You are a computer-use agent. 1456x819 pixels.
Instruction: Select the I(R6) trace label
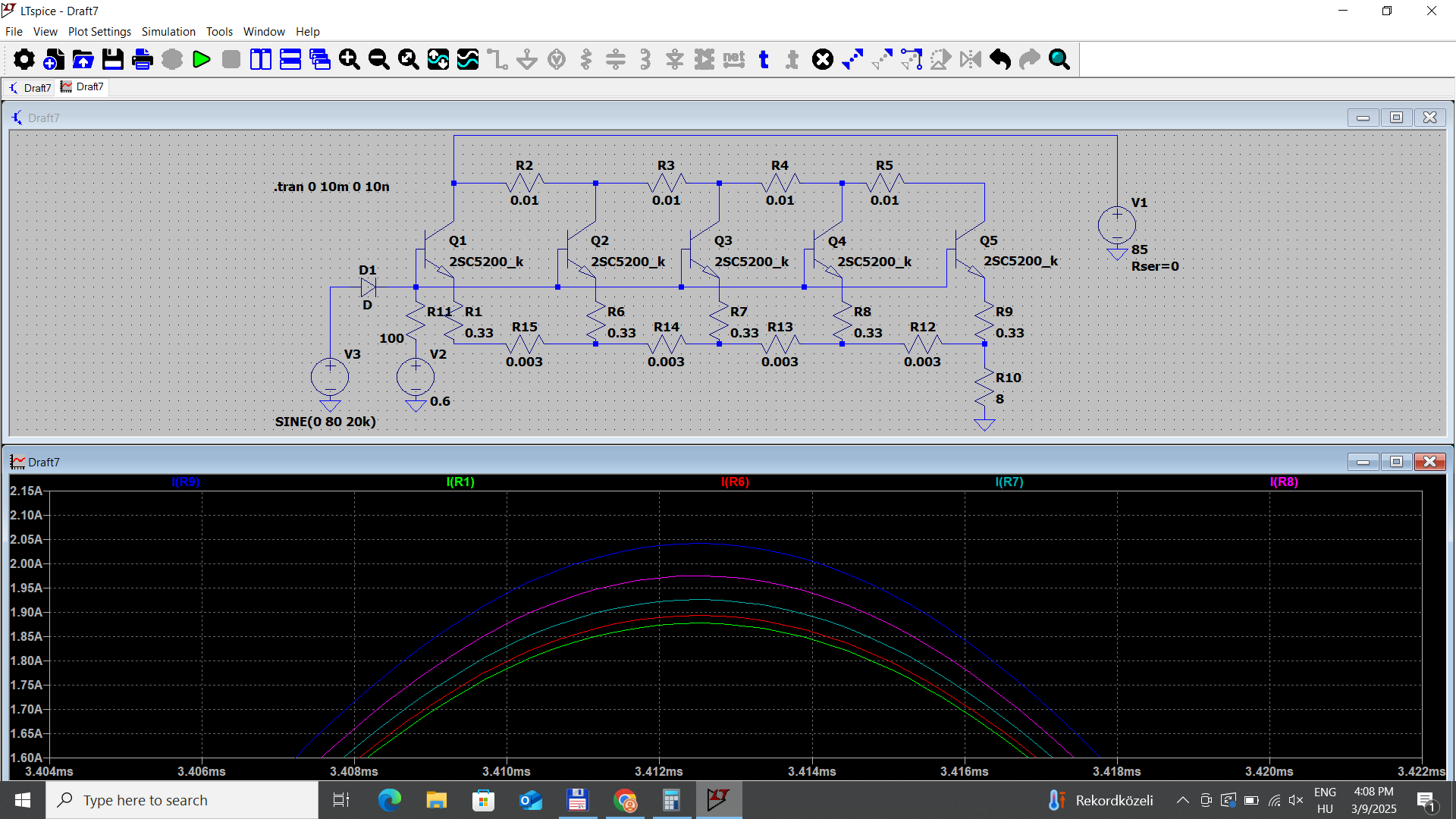pyautogui.click(x=735, y=482)
